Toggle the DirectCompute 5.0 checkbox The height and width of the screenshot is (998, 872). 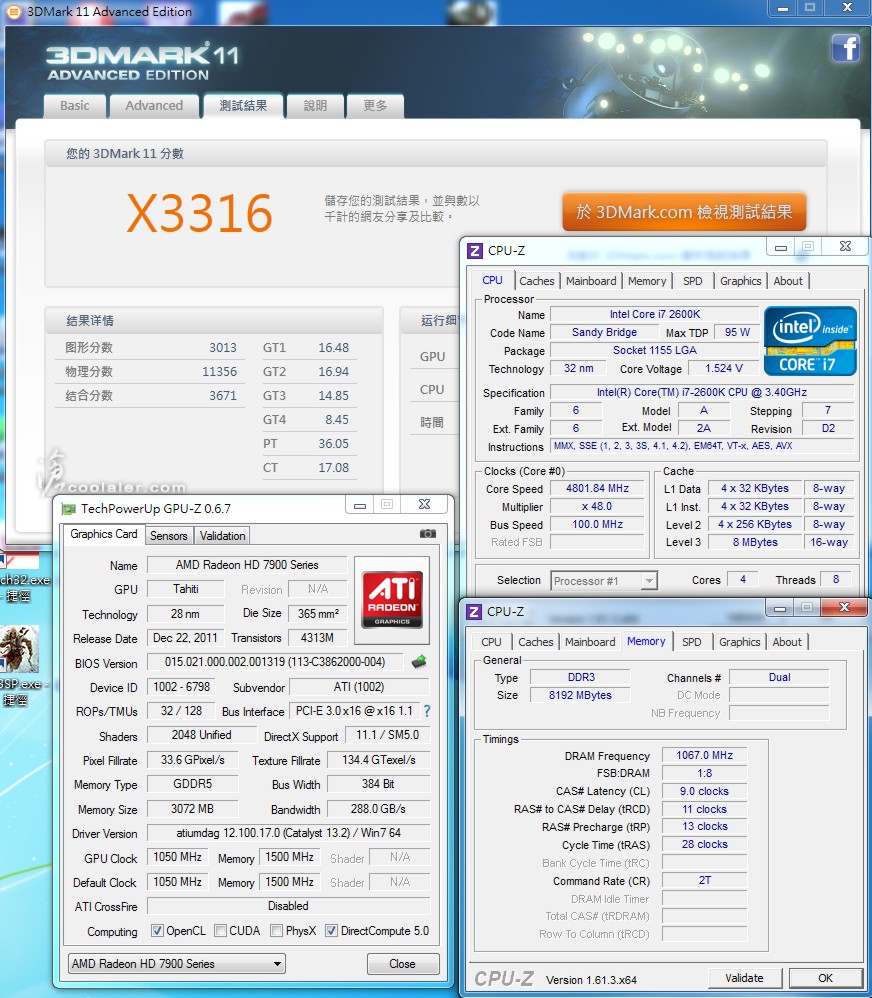pos(331,931)
